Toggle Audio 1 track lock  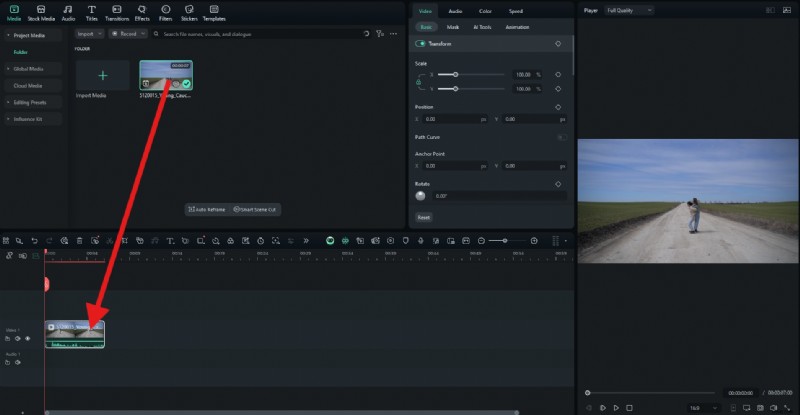[x=8, y=362]
